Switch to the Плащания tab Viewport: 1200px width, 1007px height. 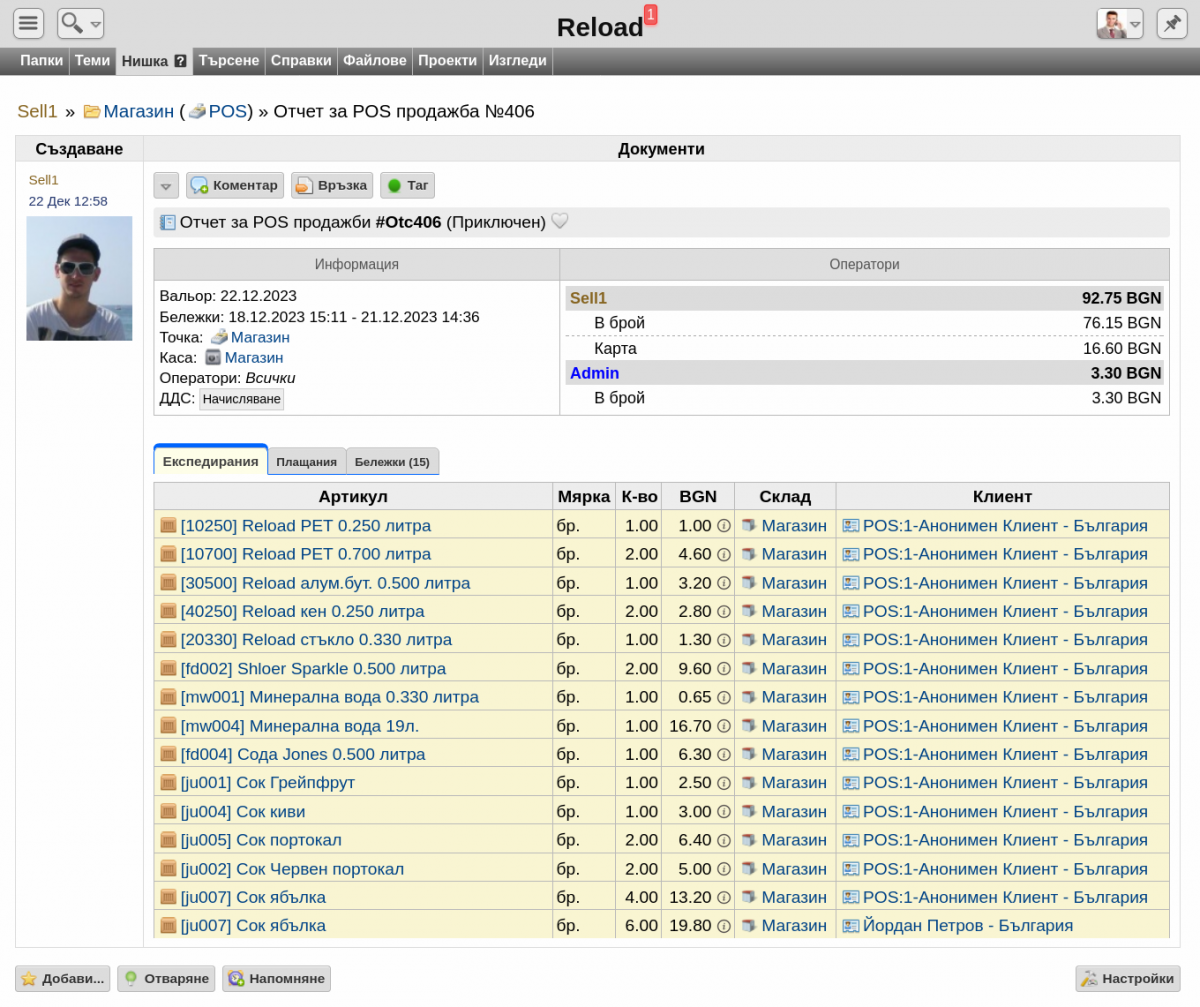(306, 462)
